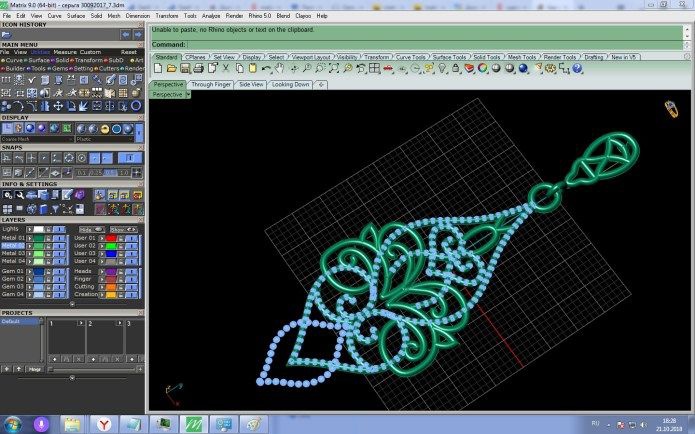This screenshot has height=434, width=695.
Task: Click the New file icon in Standard toolbar
Action: tap(158, 68)
